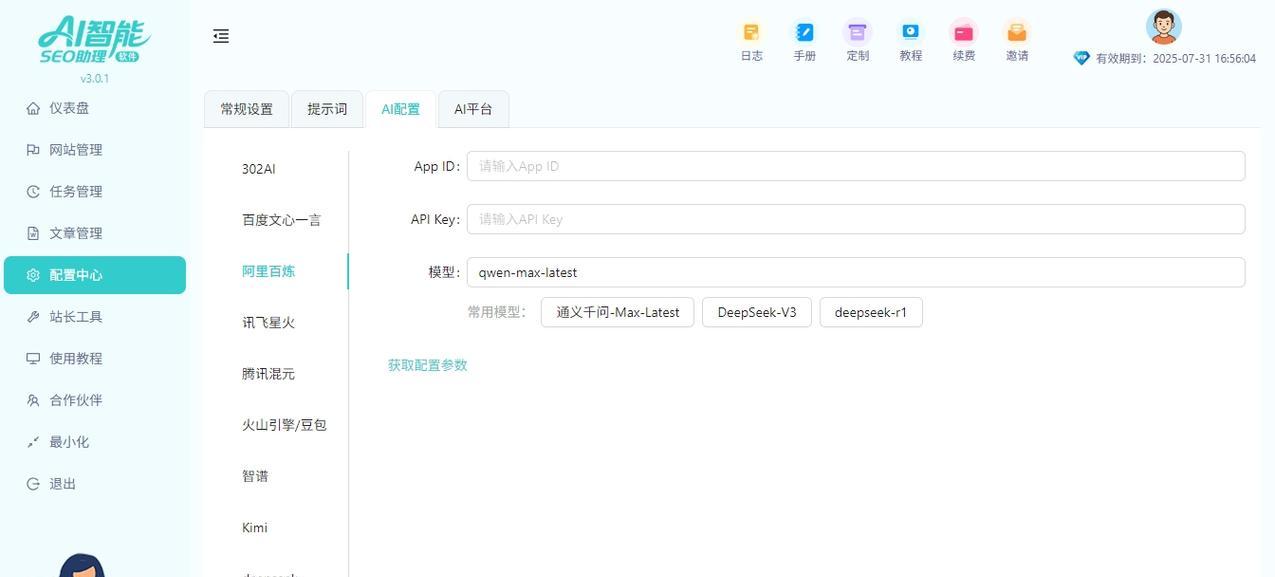Open the 获取配置参数 link
The image size is (1275, 577).
tap(428, 365)
